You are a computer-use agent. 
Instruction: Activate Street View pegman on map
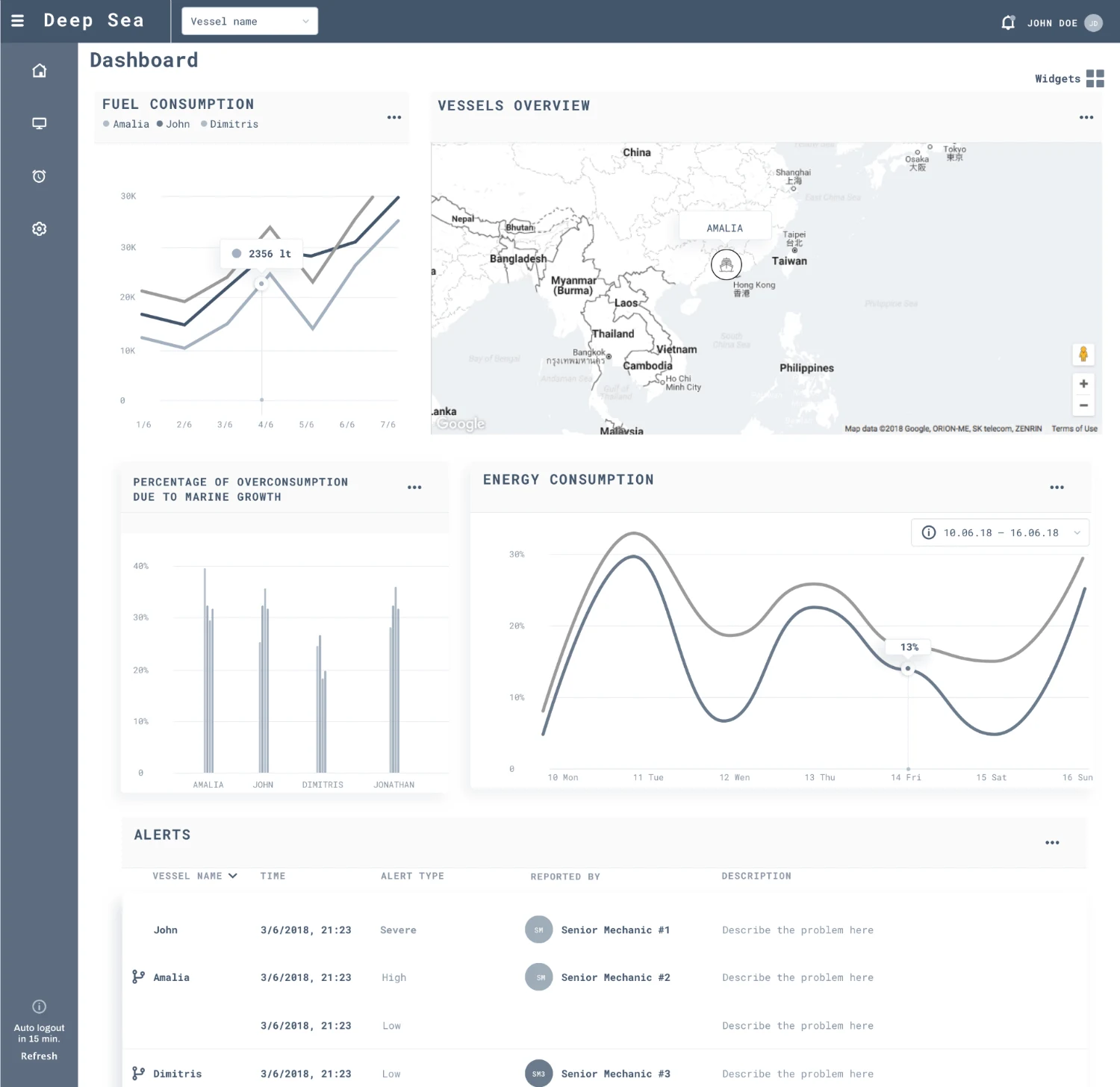(x=1083, y=354)
